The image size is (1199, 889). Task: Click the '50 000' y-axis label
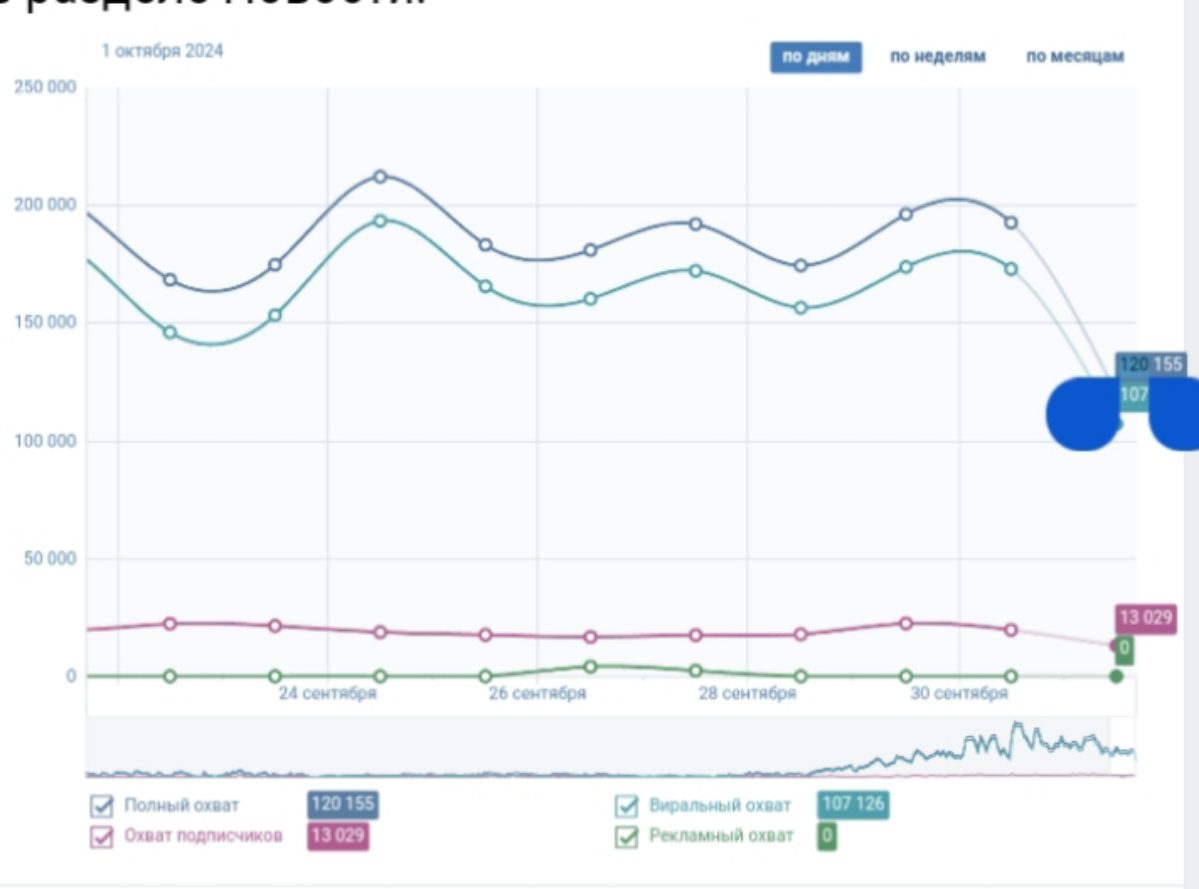coord(50,559)
